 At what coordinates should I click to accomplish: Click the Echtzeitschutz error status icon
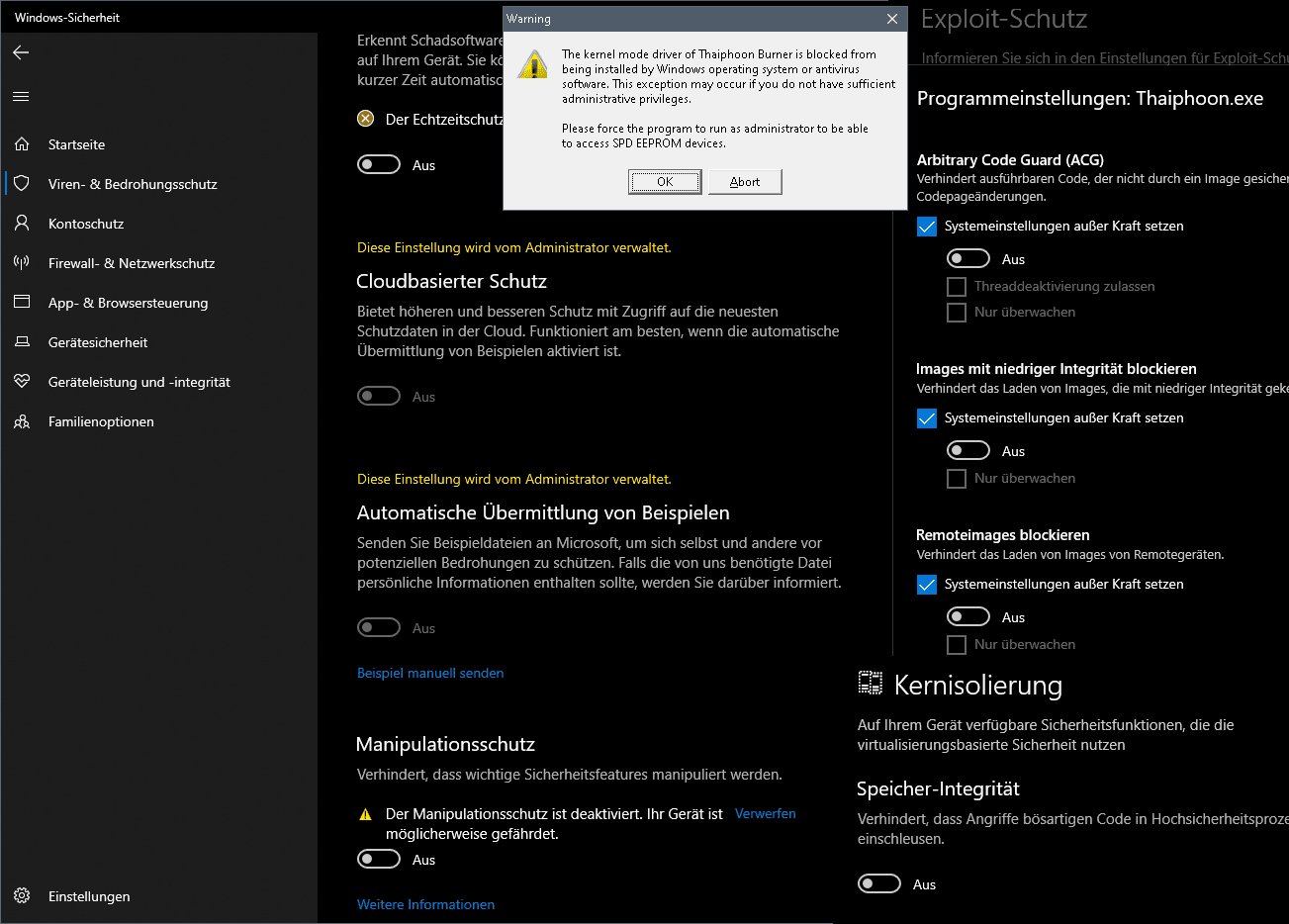365,119
